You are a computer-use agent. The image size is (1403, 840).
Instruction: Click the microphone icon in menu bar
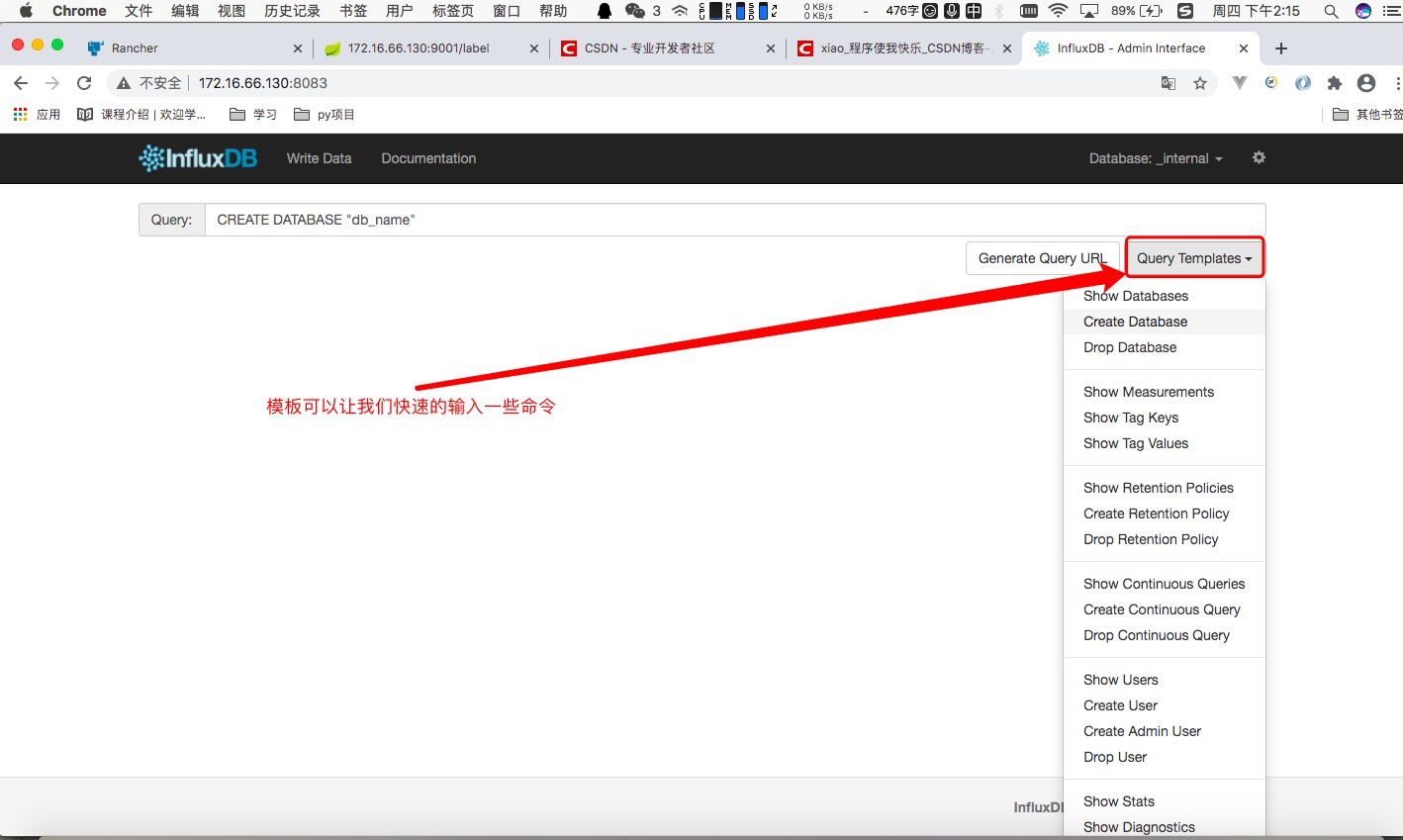[952, 11]
